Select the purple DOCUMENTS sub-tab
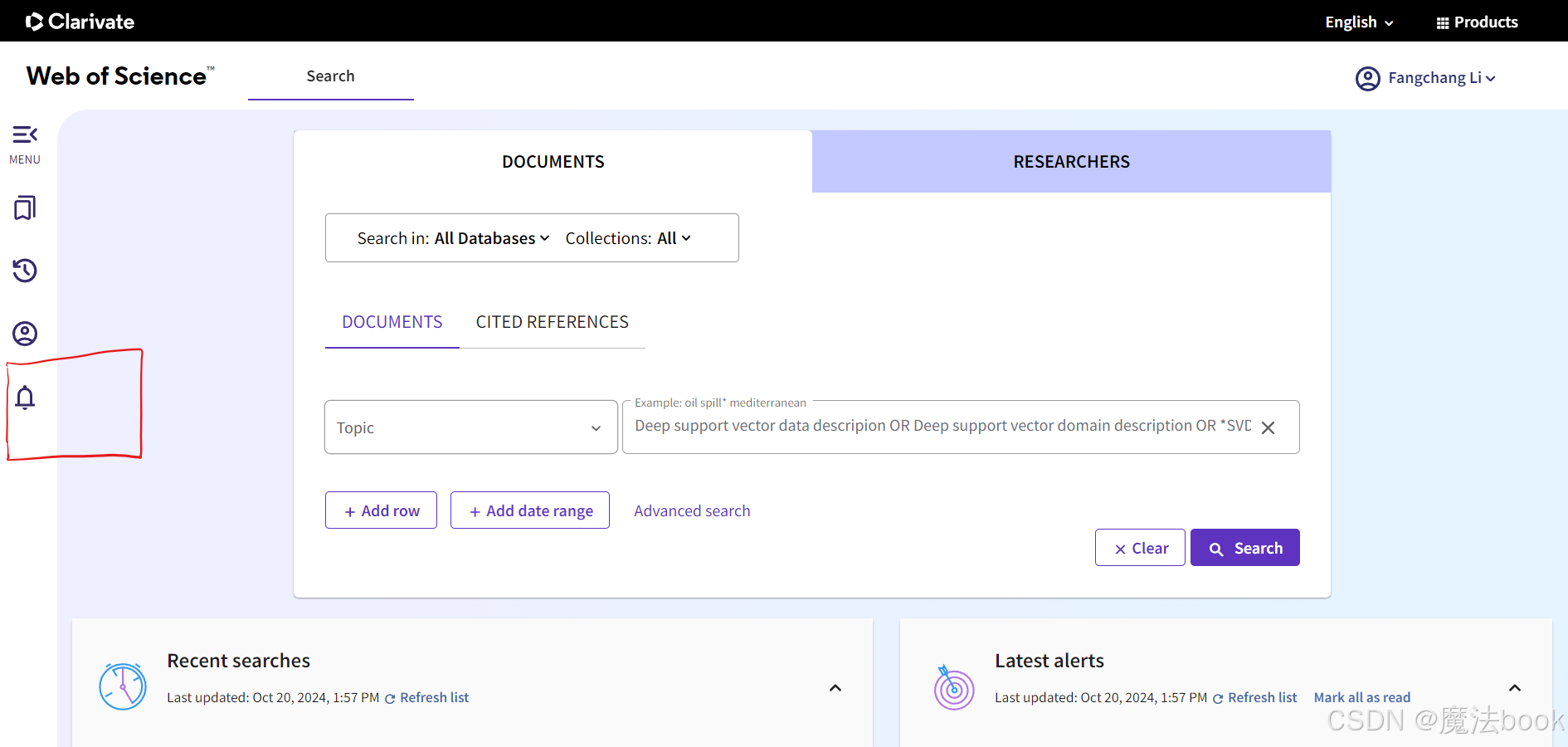This screenshot has width=1568, height=747. [x=392, y=322]
